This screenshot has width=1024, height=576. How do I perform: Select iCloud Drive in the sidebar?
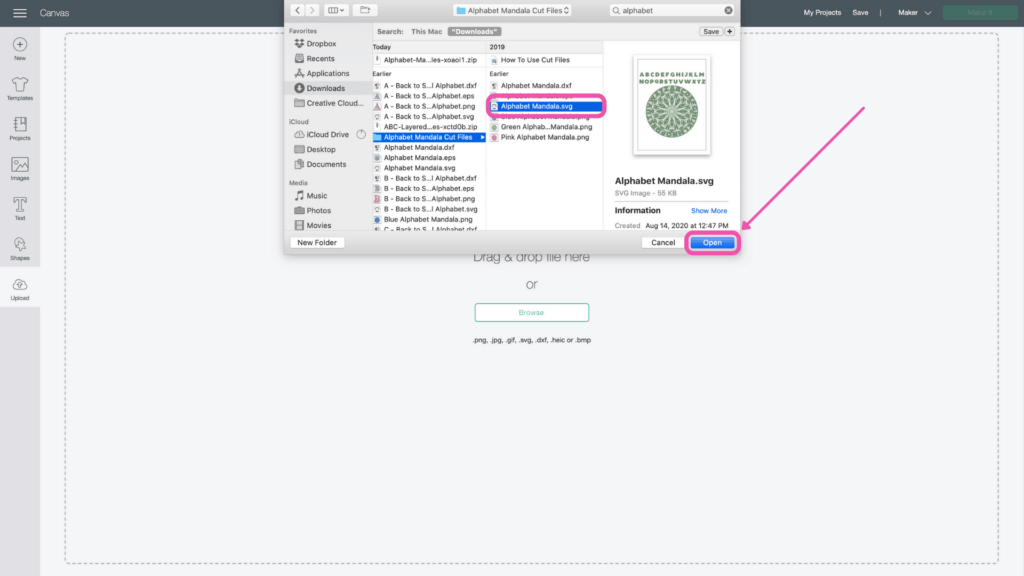click(x=322, y=135)
